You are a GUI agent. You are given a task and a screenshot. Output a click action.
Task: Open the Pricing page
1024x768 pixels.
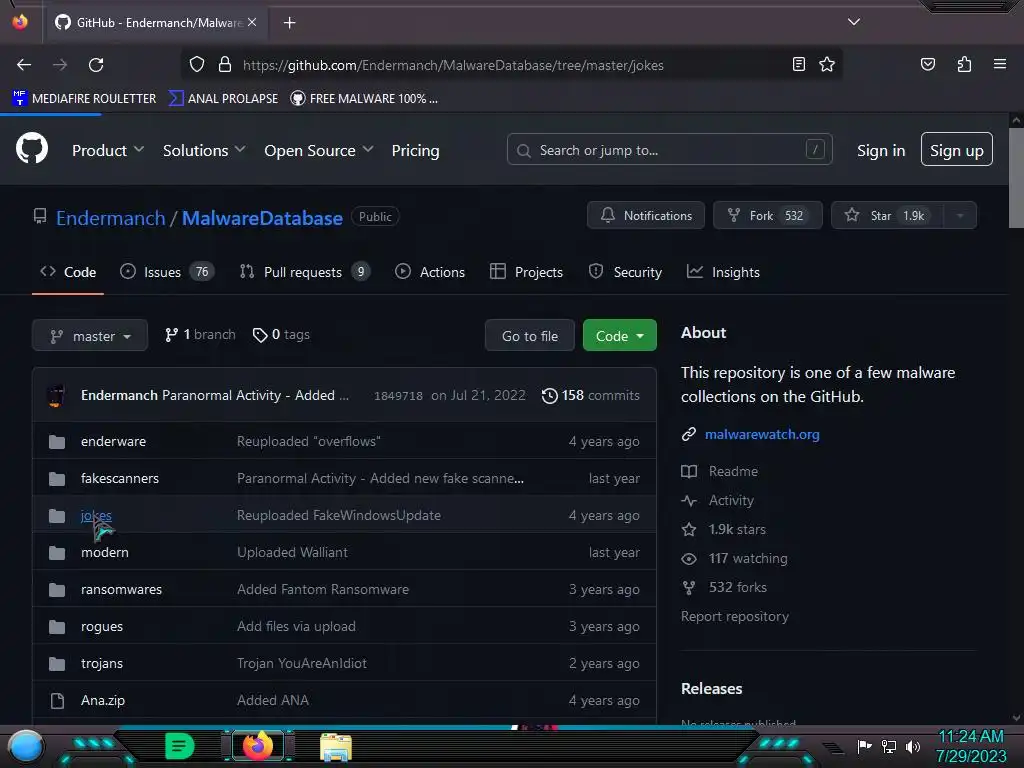pos(415,150)
